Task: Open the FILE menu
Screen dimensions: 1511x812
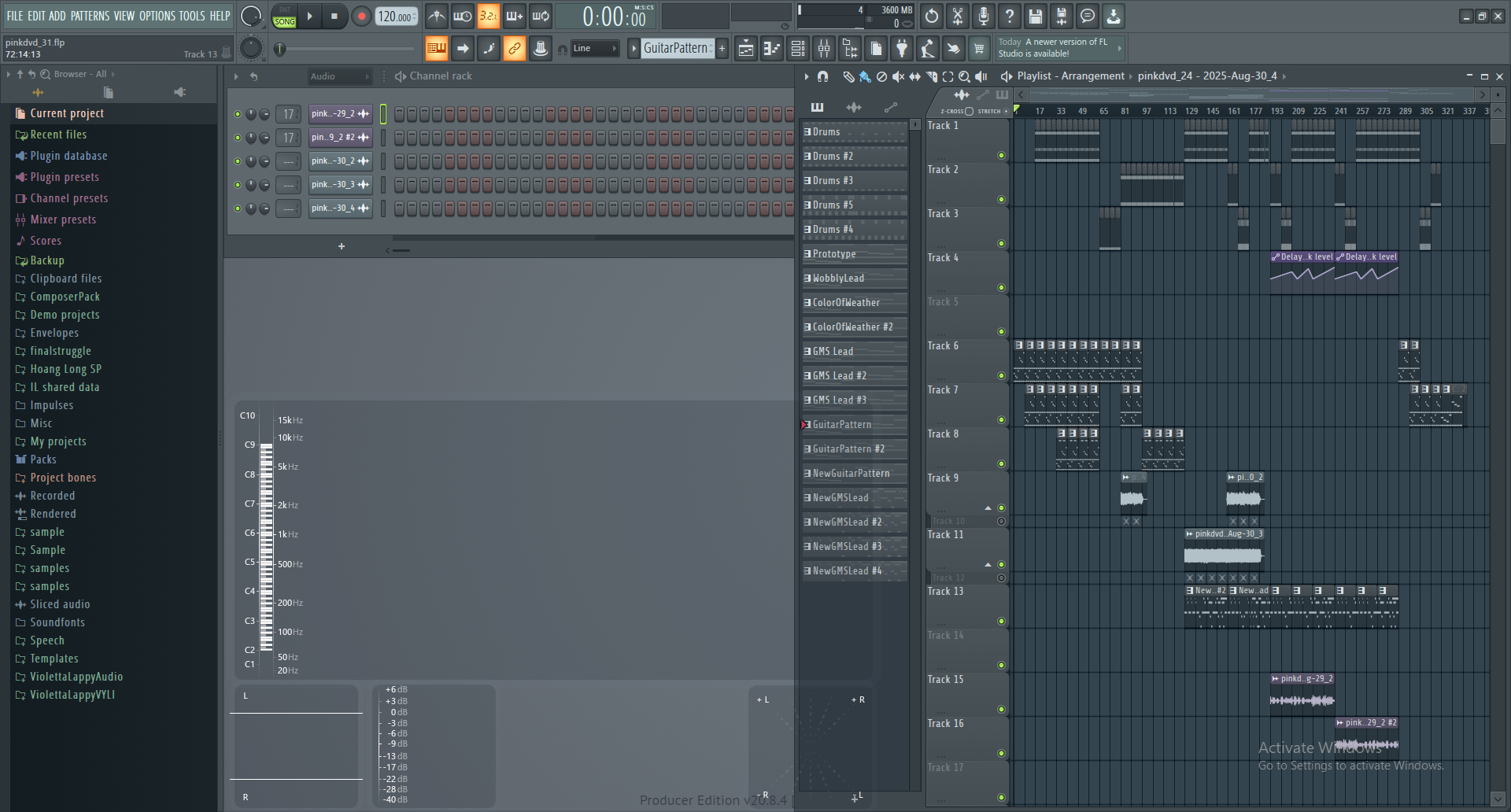Action: click(15, 16)
